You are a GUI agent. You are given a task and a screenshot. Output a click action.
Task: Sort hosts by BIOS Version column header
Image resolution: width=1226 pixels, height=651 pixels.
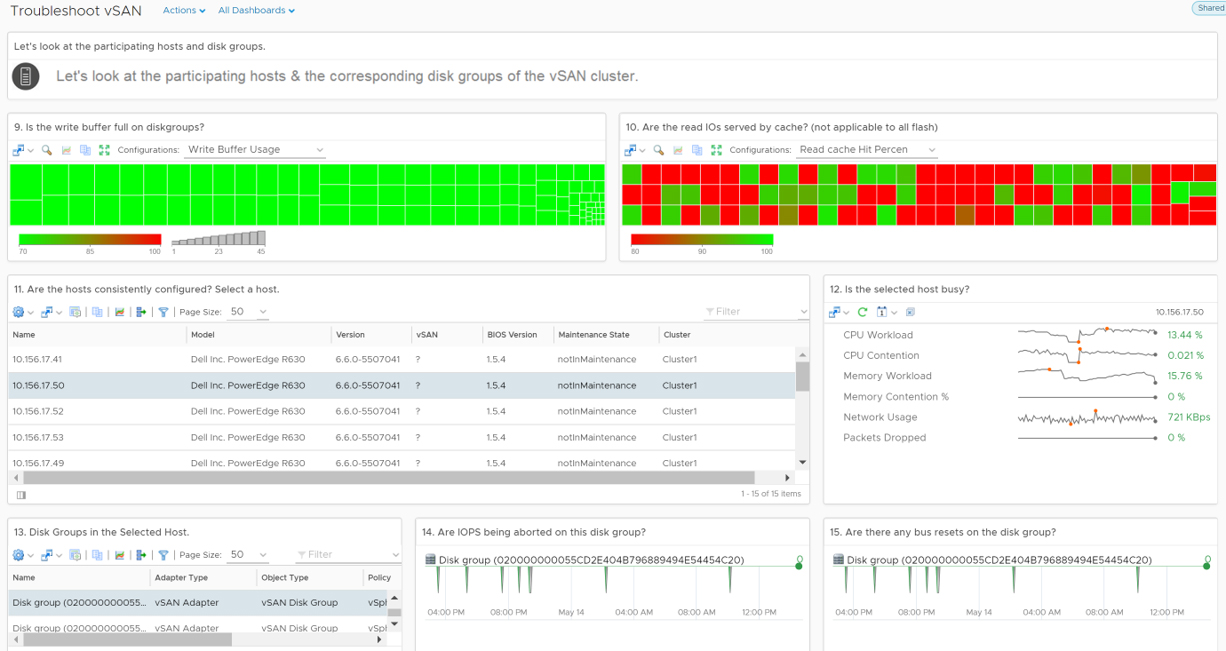512,335
